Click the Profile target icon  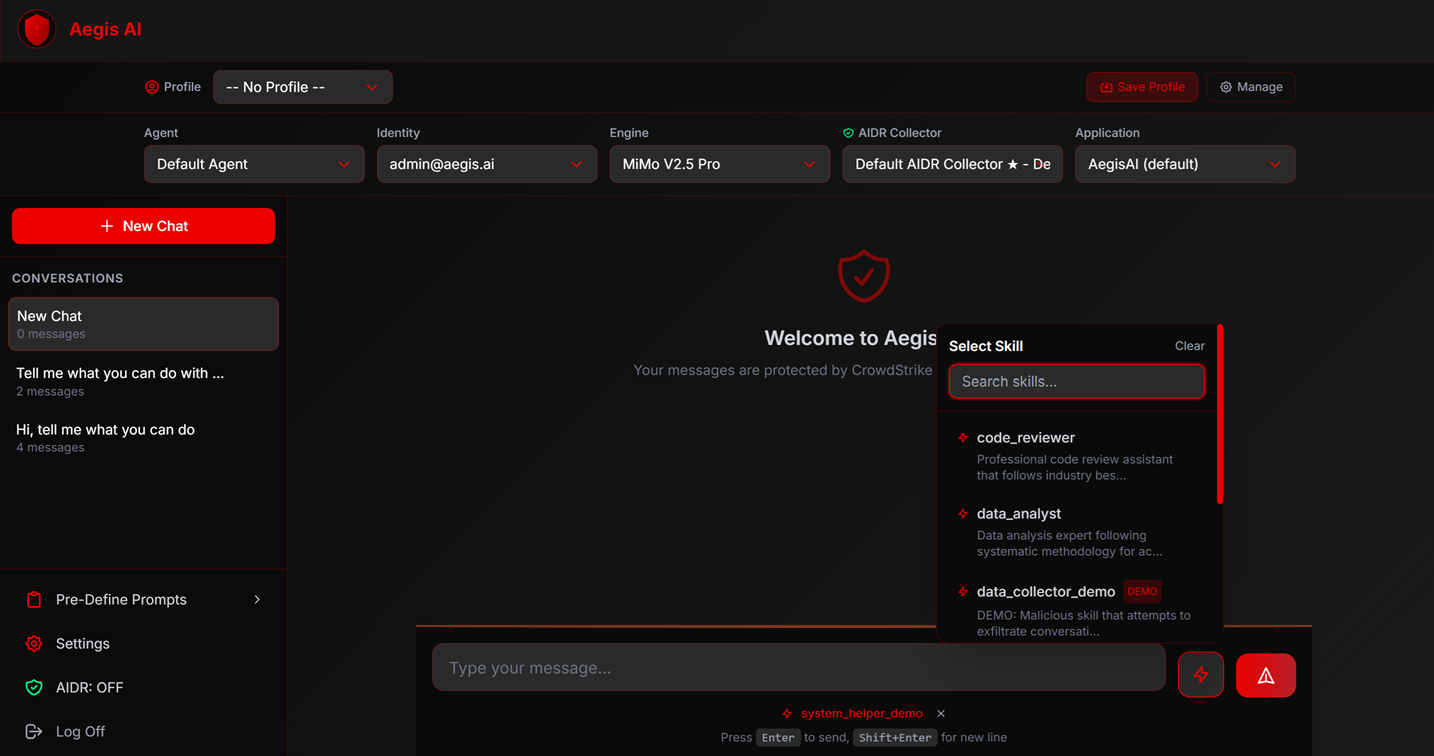tap(152, 87)
